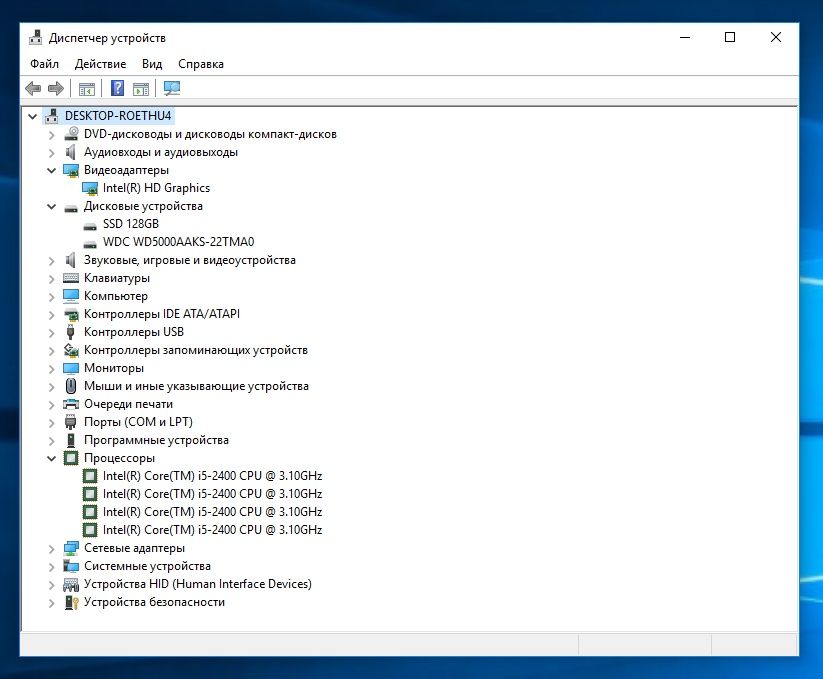
Task: Click the Forward arrow toolbar icon
Action: tap(56, 88)
